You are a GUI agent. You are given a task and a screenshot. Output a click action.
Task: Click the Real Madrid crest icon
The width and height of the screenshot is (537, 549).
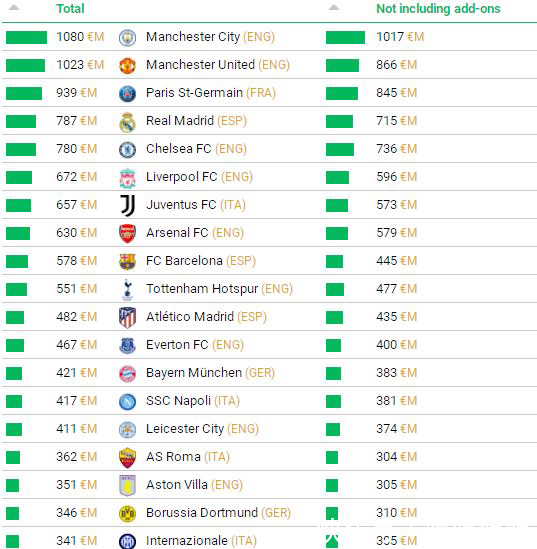tap(127, 122)
